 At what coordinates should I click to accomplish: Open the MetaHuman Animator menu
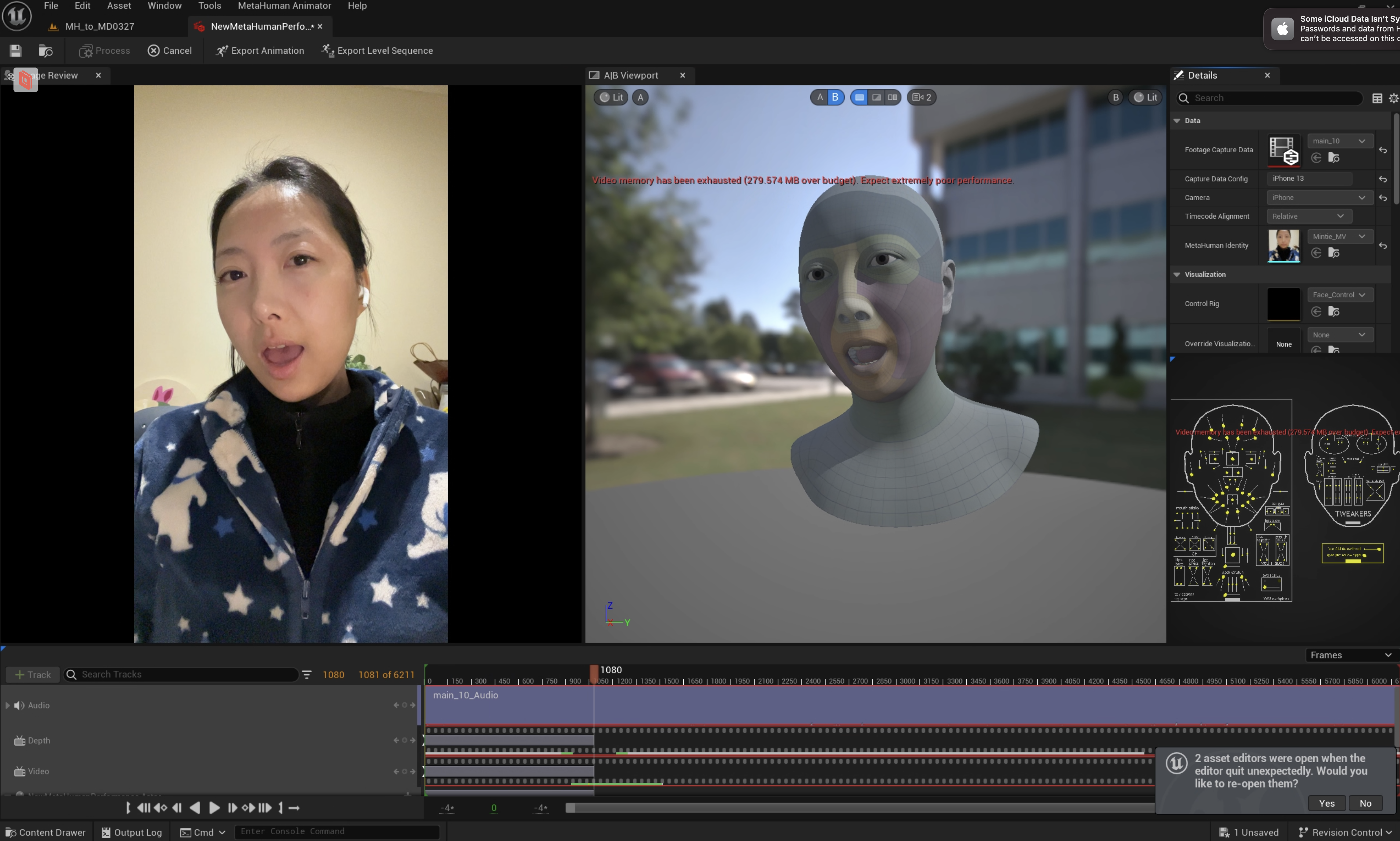click(284, 6)
